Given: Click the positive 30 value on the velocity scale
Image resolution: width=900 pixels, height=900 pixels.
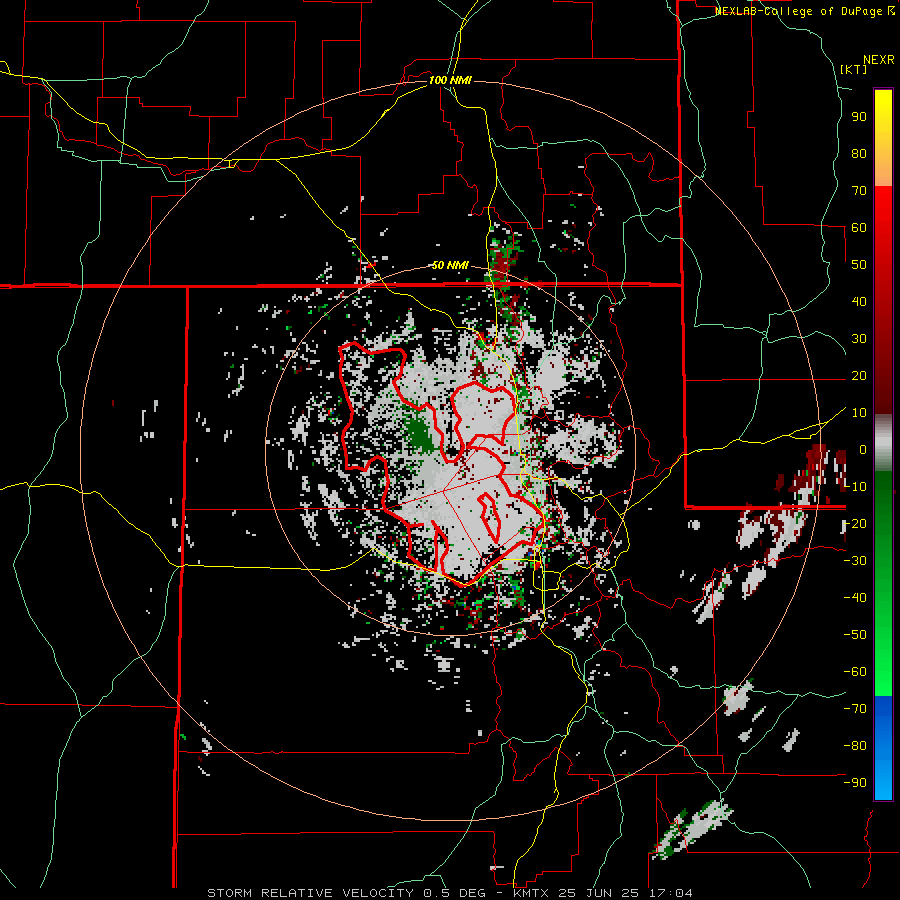Looking at the screenshot, I should click(x=859, y=339).
